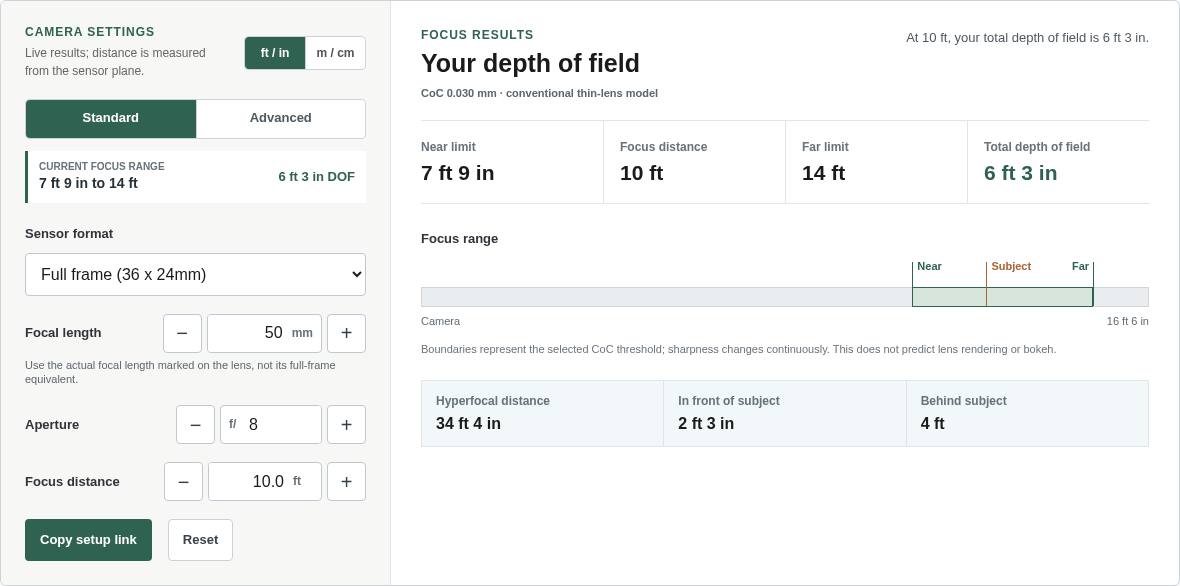
Task: Click Copy setup link button
Action: pyautogui.click(x=89, y=540)
